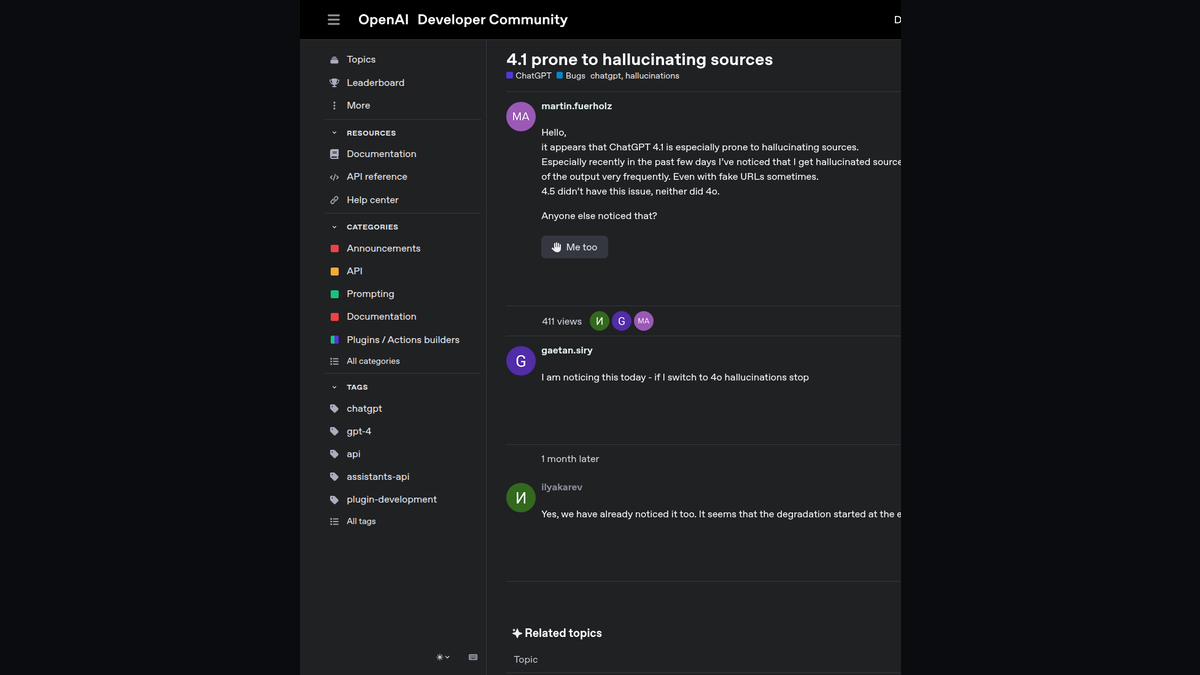1200x675 pixels.
Task: Click the small G participant avatar
Action: [621, 321]
